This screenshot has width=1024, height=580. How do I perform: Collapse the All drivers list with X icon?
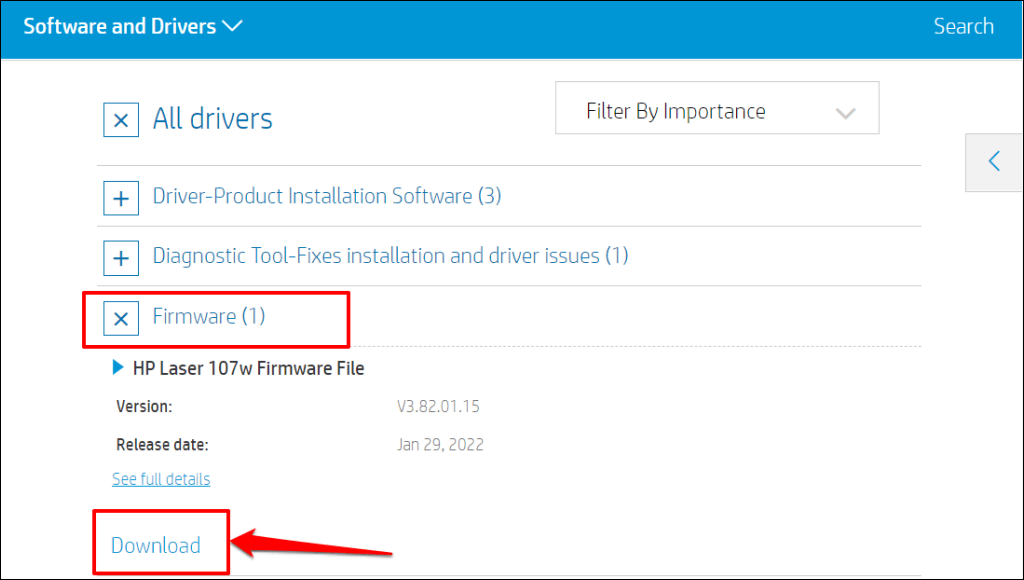tap(121, 120)
